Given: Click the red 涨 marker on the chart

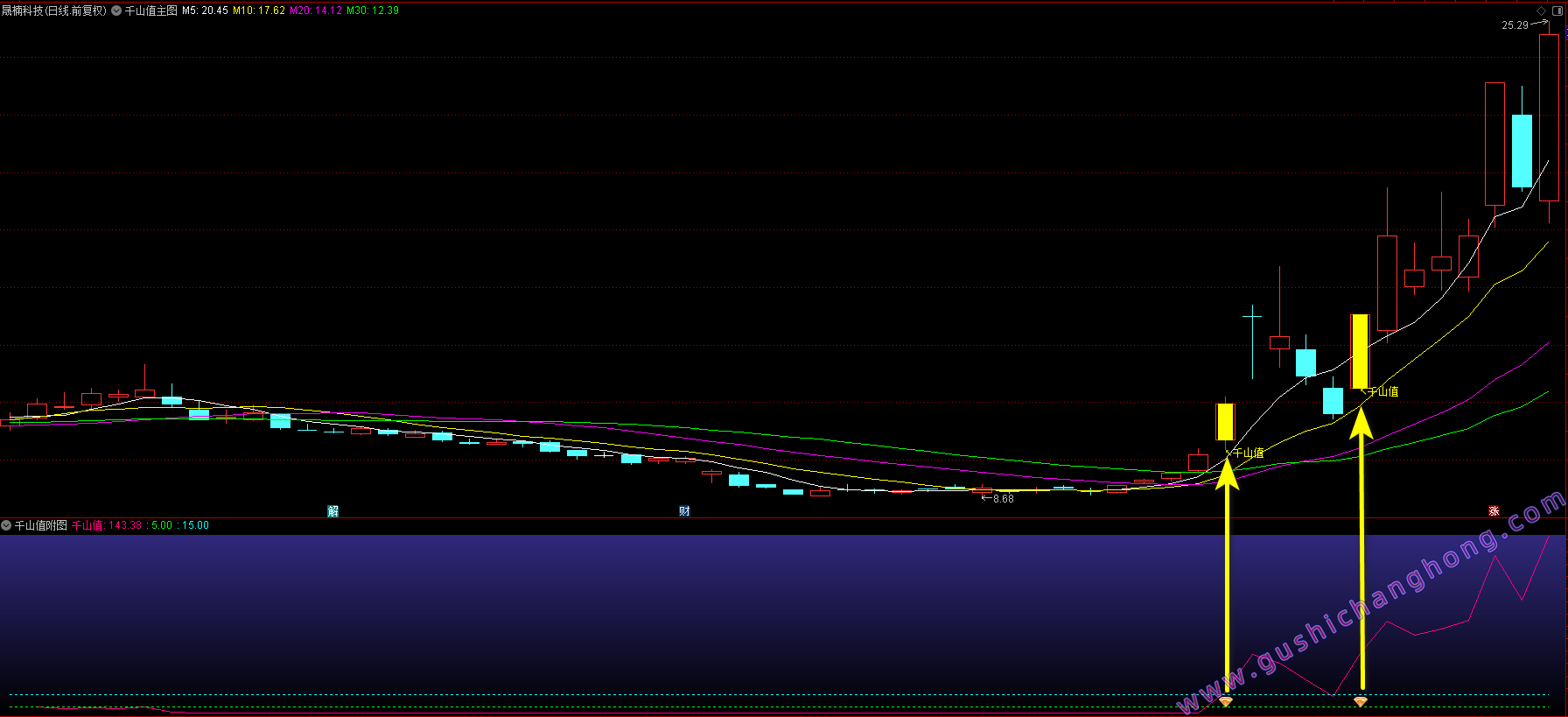Looking at the screenshot, I should pyautogui.click(x=1494, y=511).
